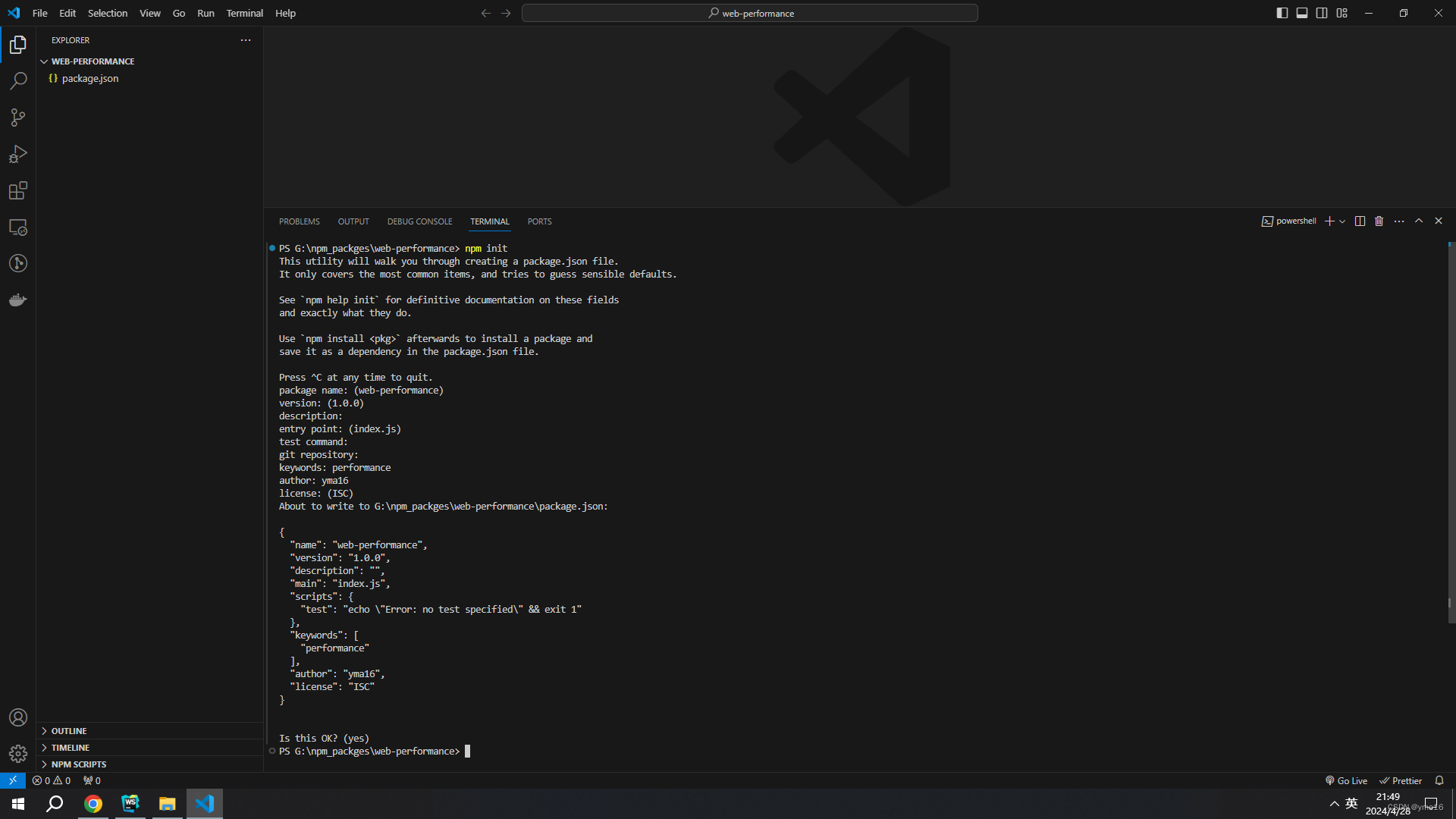
Task: Open the Terminal menu
Action: click(245, 13)
